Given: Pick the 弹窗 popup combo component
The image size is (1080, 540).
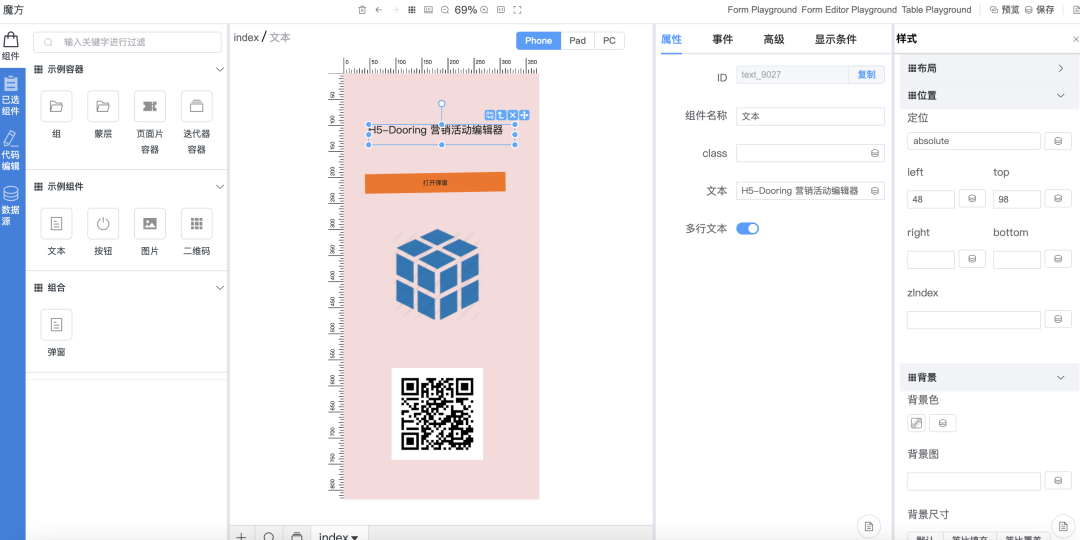Looking at the screenshot, I should (56, 324).
